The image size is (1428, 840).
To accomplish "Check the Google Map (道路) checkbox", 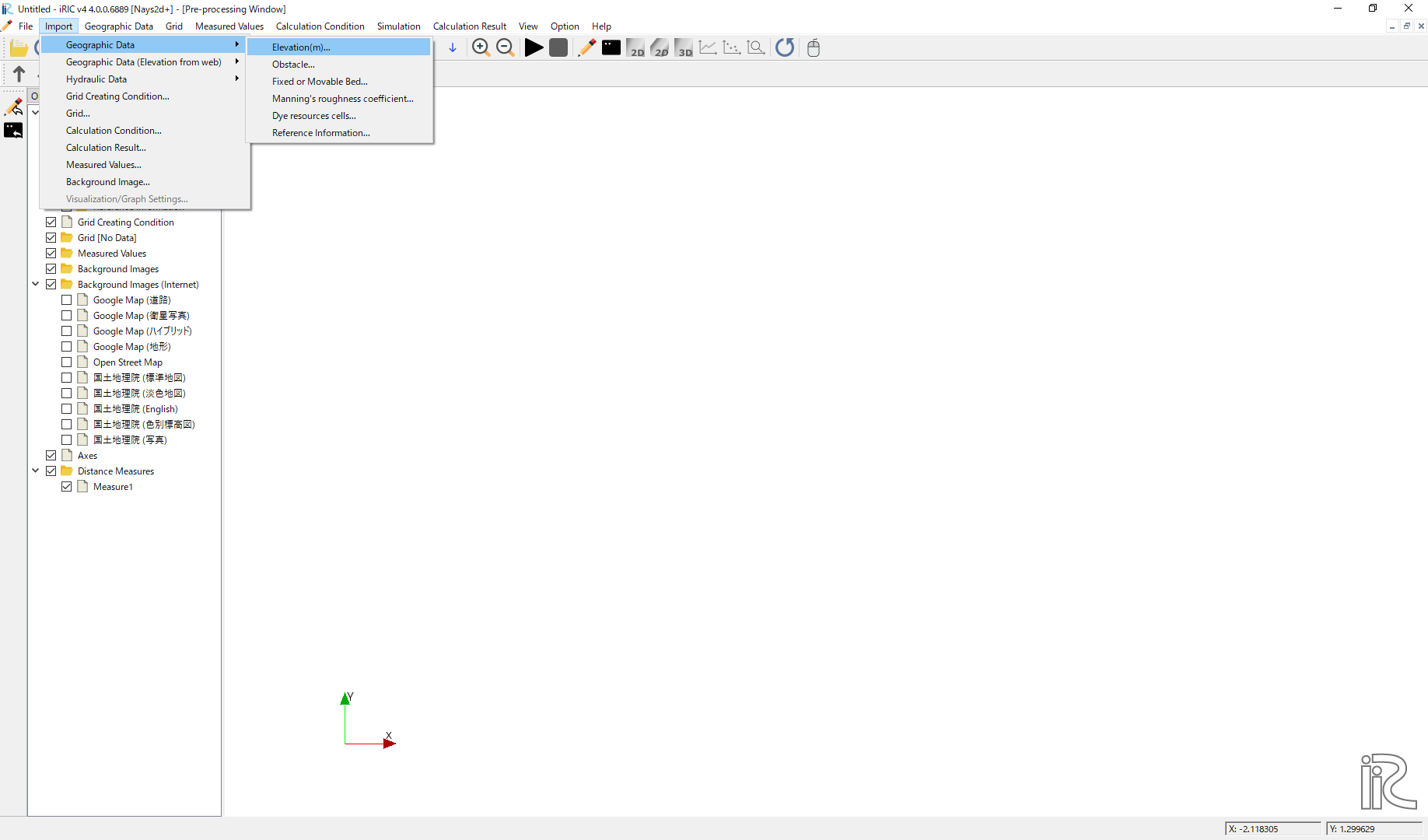I will [x=67, y=299].
